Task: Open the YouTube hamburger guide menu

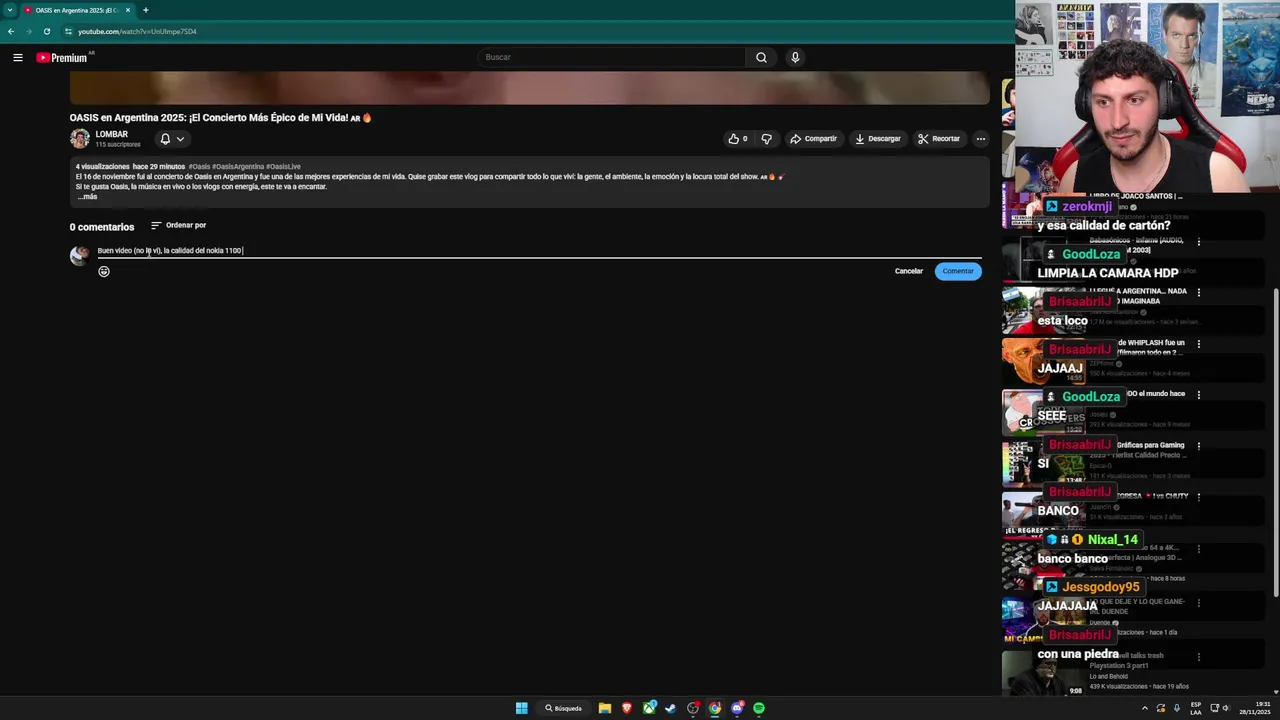Action: pyautogui.click(x=17, y=58)
